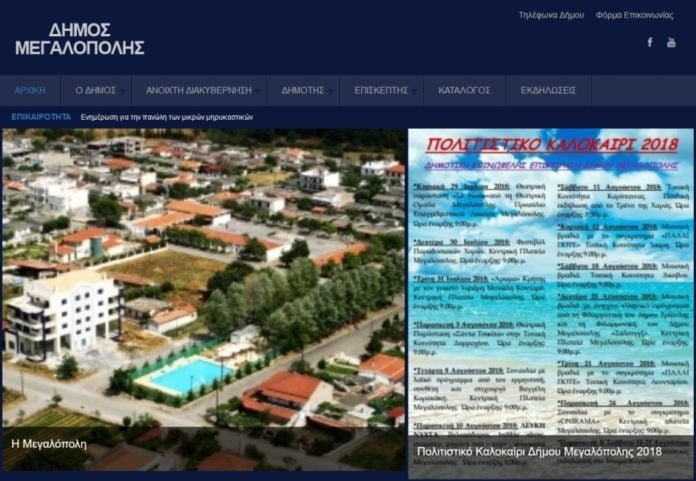Expand the ΔΗΜΟΤΗΣ dropdown menu
The height and width of the screenshot is (481, 696).
pyautogui.click(x=304, y=90)
